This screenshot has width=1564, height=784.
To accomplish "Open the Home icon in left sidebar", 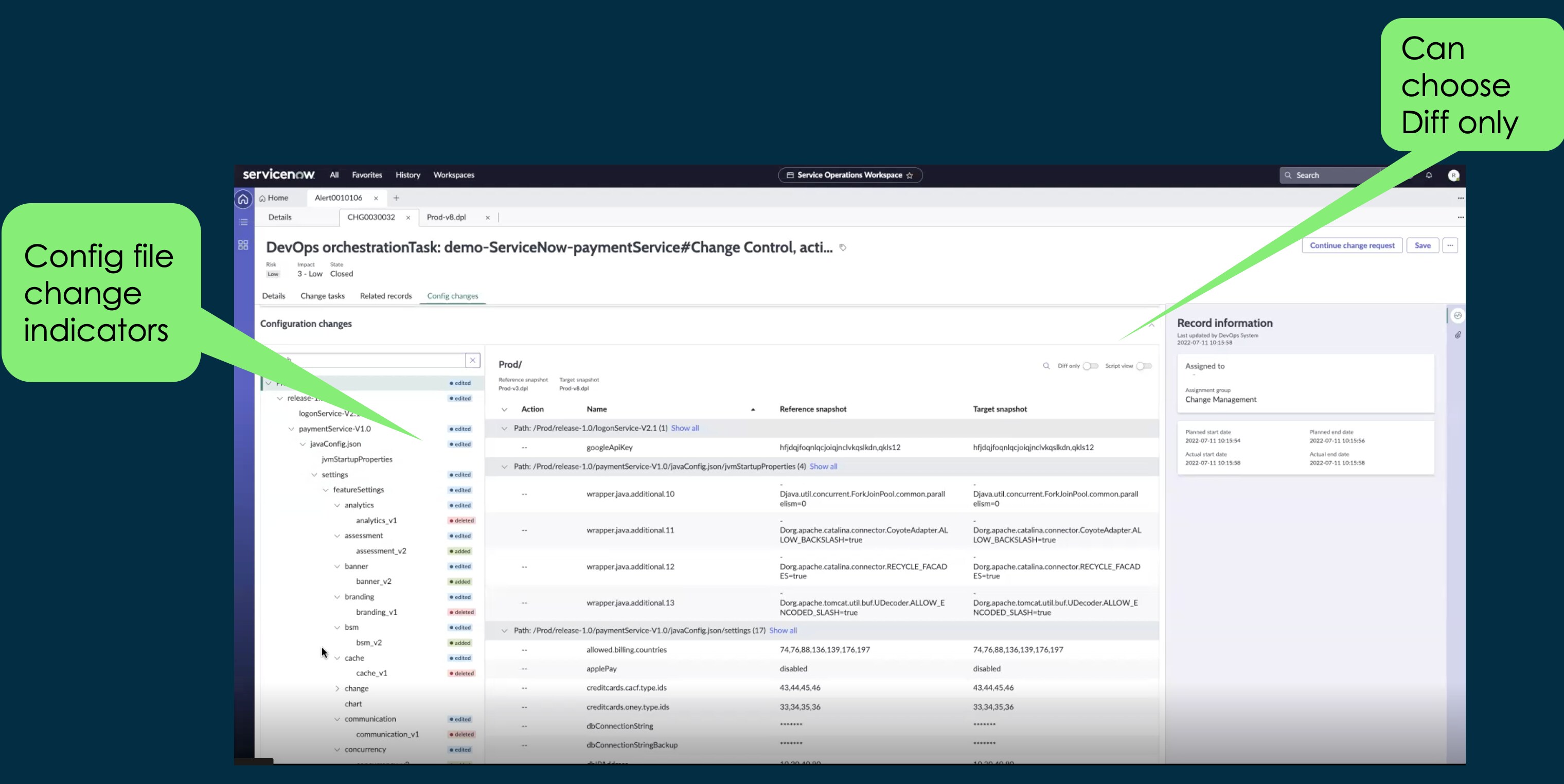I will [243, 199].
